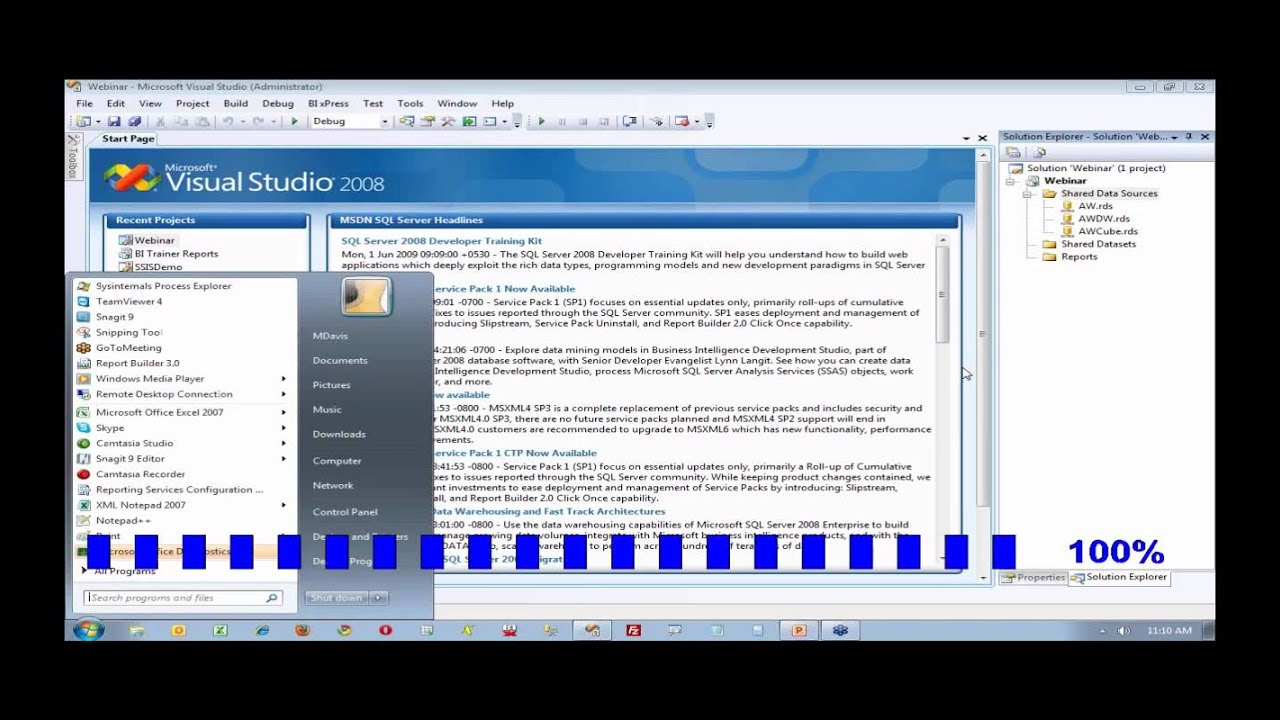Screen dimensions: 1280x720
Task: Expand the Microsoft Office Excel 2007 submenu arrow
Action: click(x=284, y=412)
